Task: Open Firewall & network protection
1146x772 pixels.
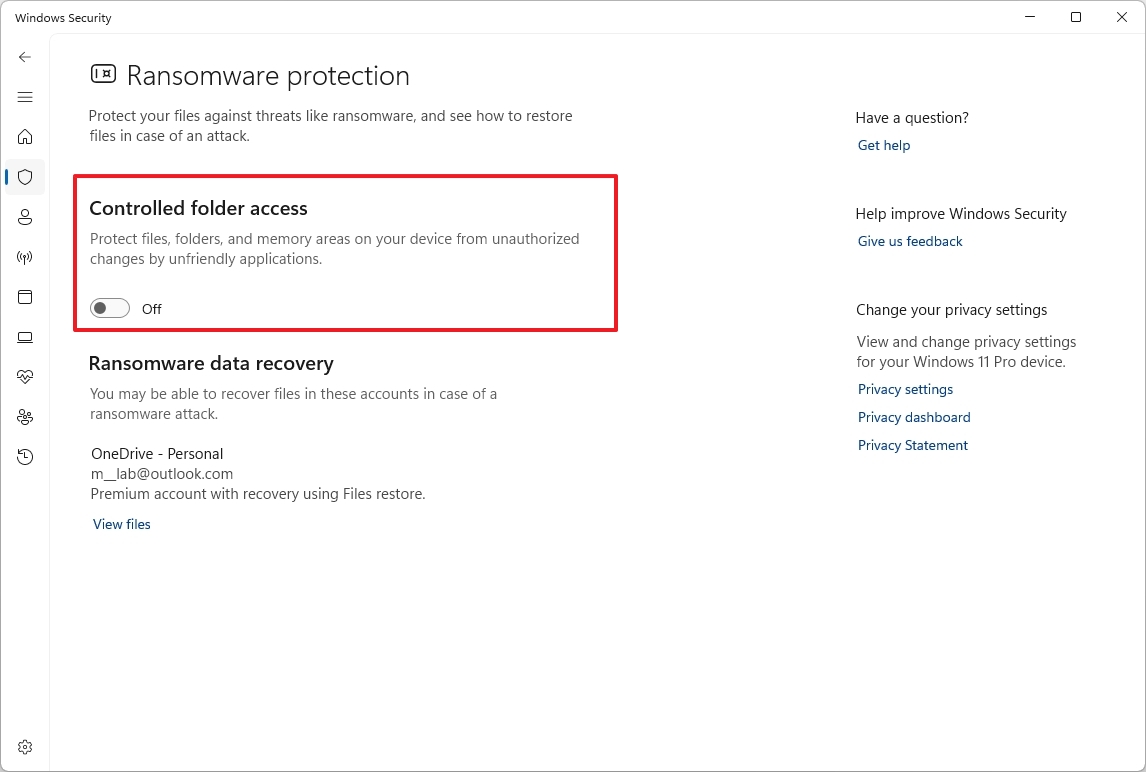Action: click(x=25, y=257)
